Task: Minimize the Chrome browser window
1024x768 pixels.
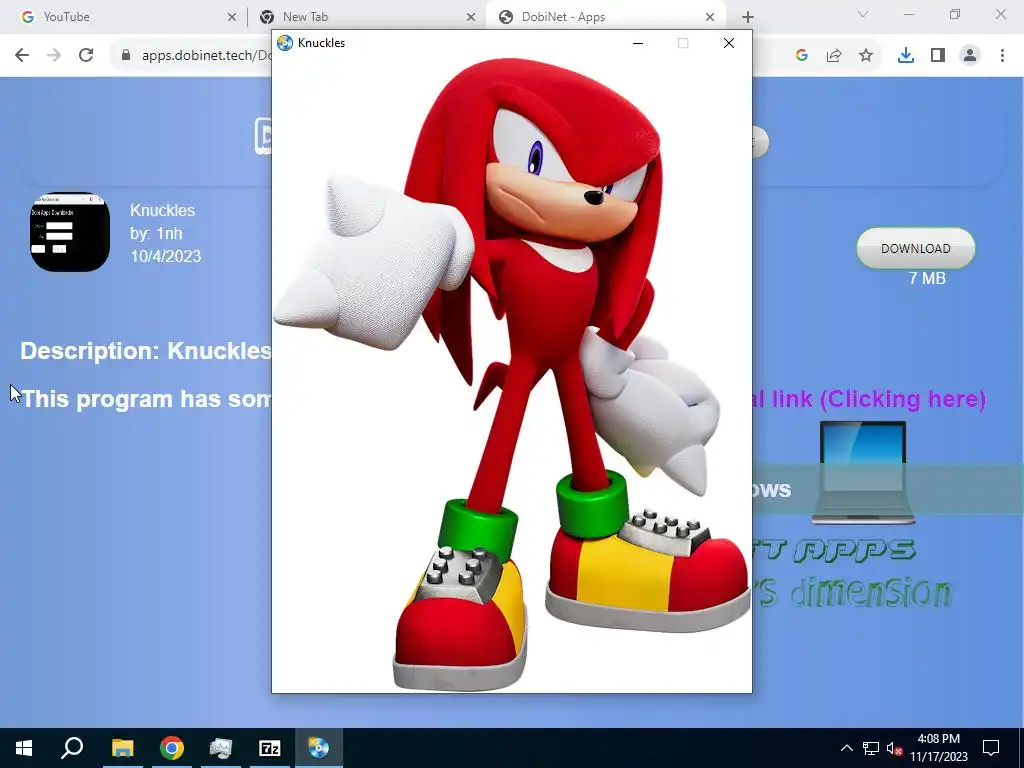Action: point(908,14)
